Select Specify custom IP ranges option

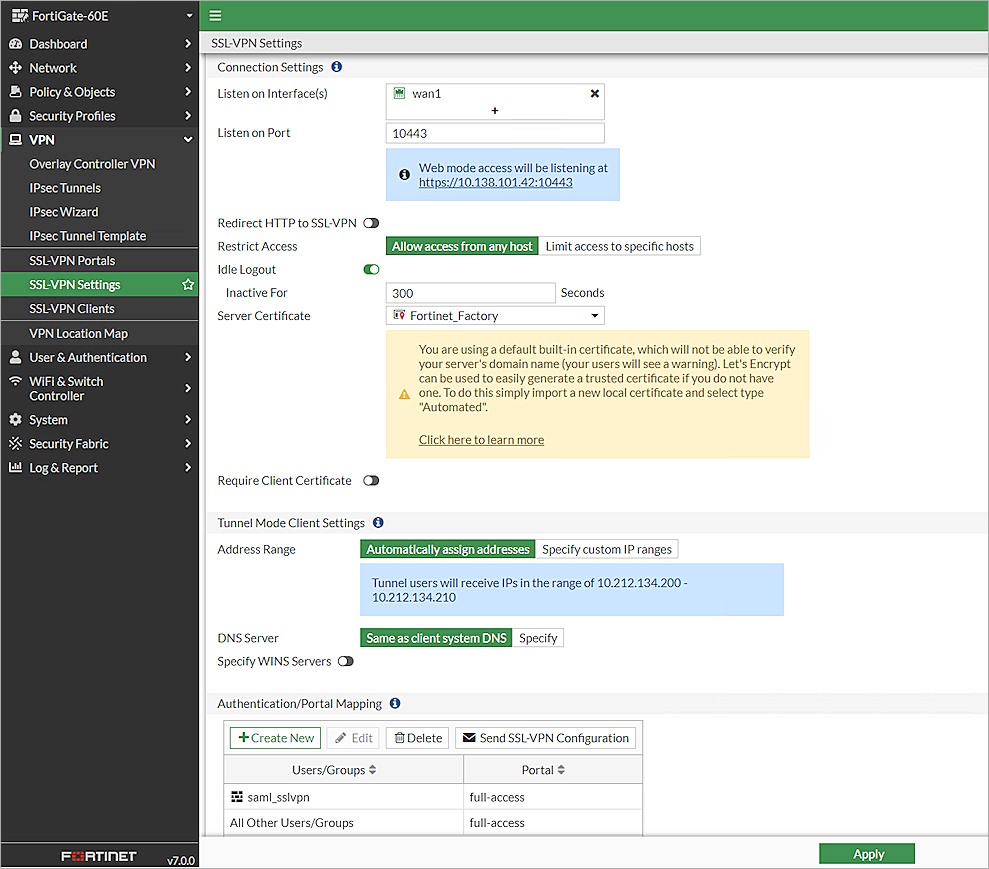[x=607, y=549]
